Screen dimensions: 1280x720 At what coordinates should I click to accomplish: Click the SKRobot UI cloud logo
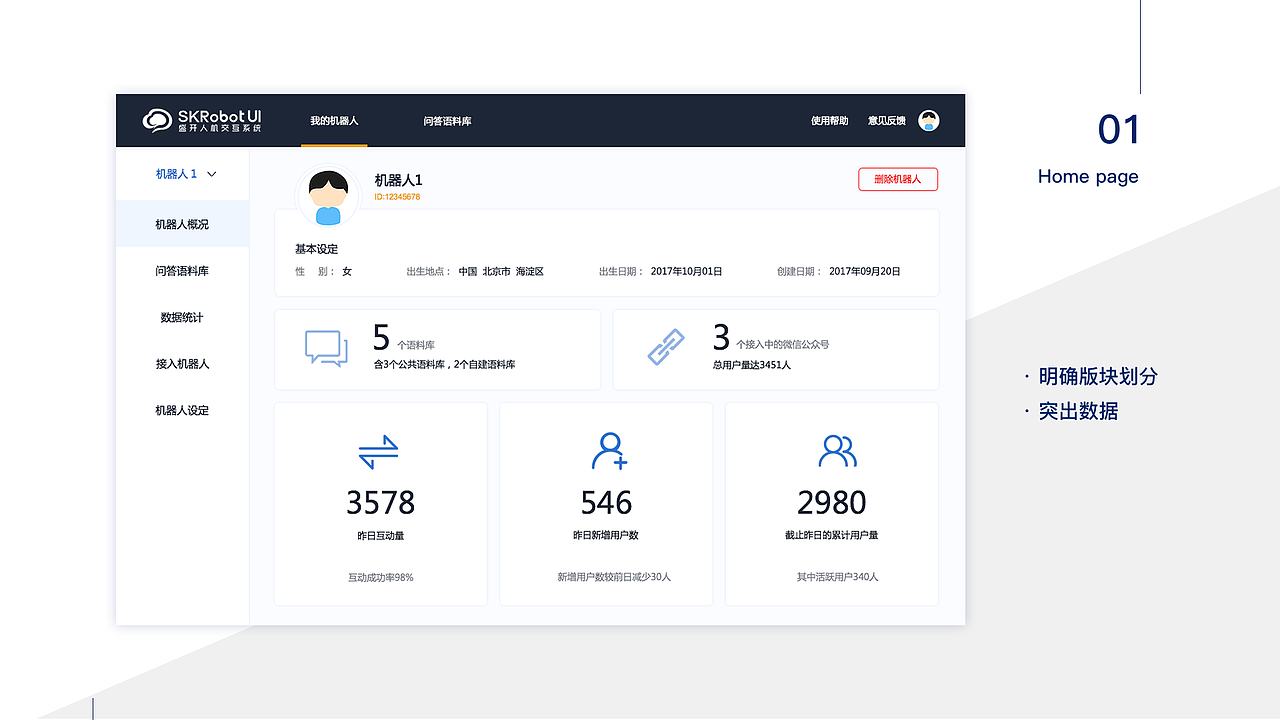point(157,121)
